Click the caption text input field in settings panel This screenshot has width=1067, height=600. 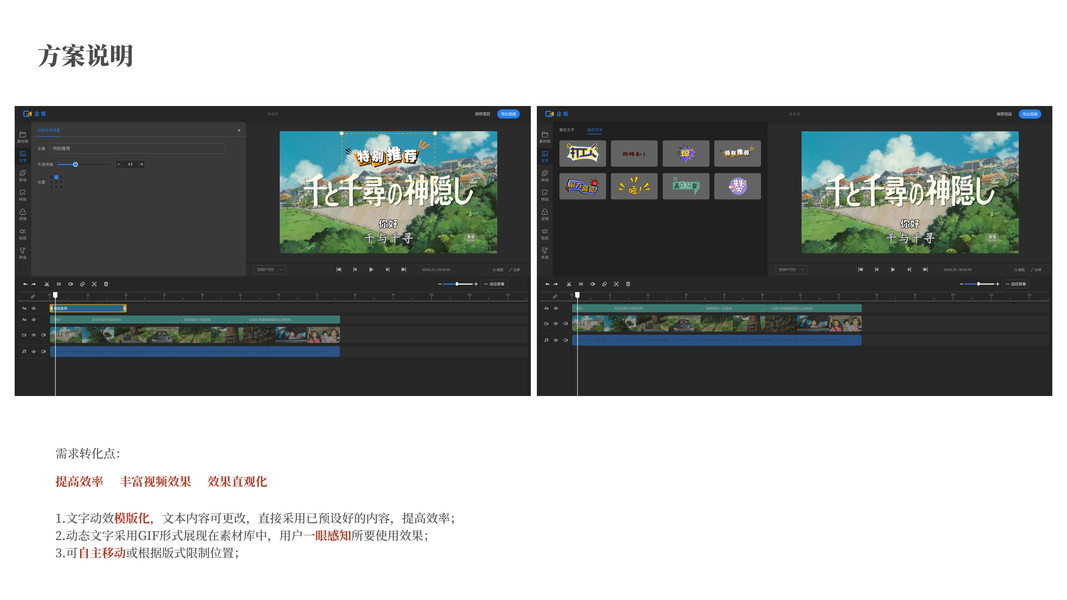coord(137,148)
